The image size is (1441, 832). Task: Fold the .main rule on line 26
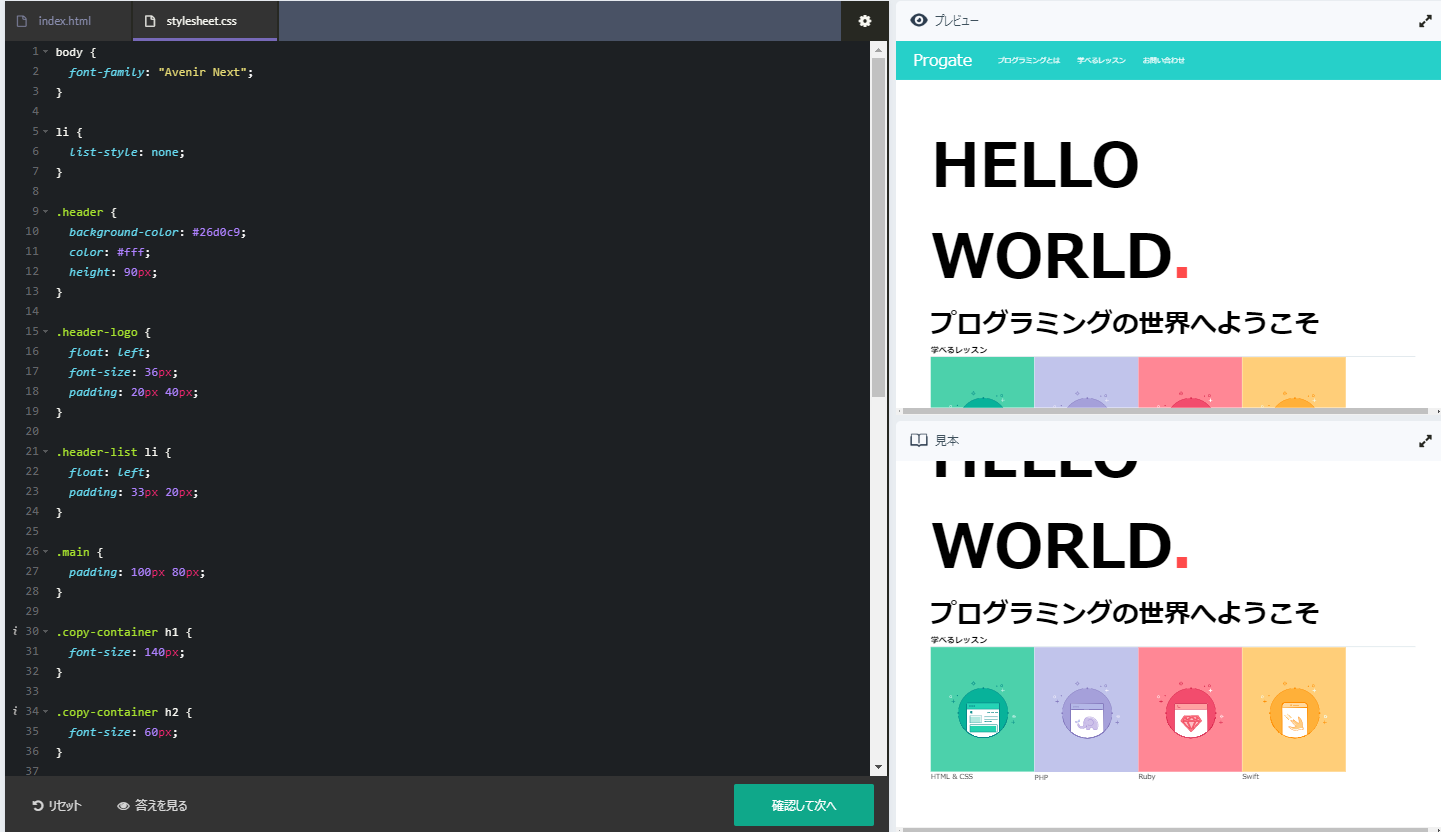46,551
